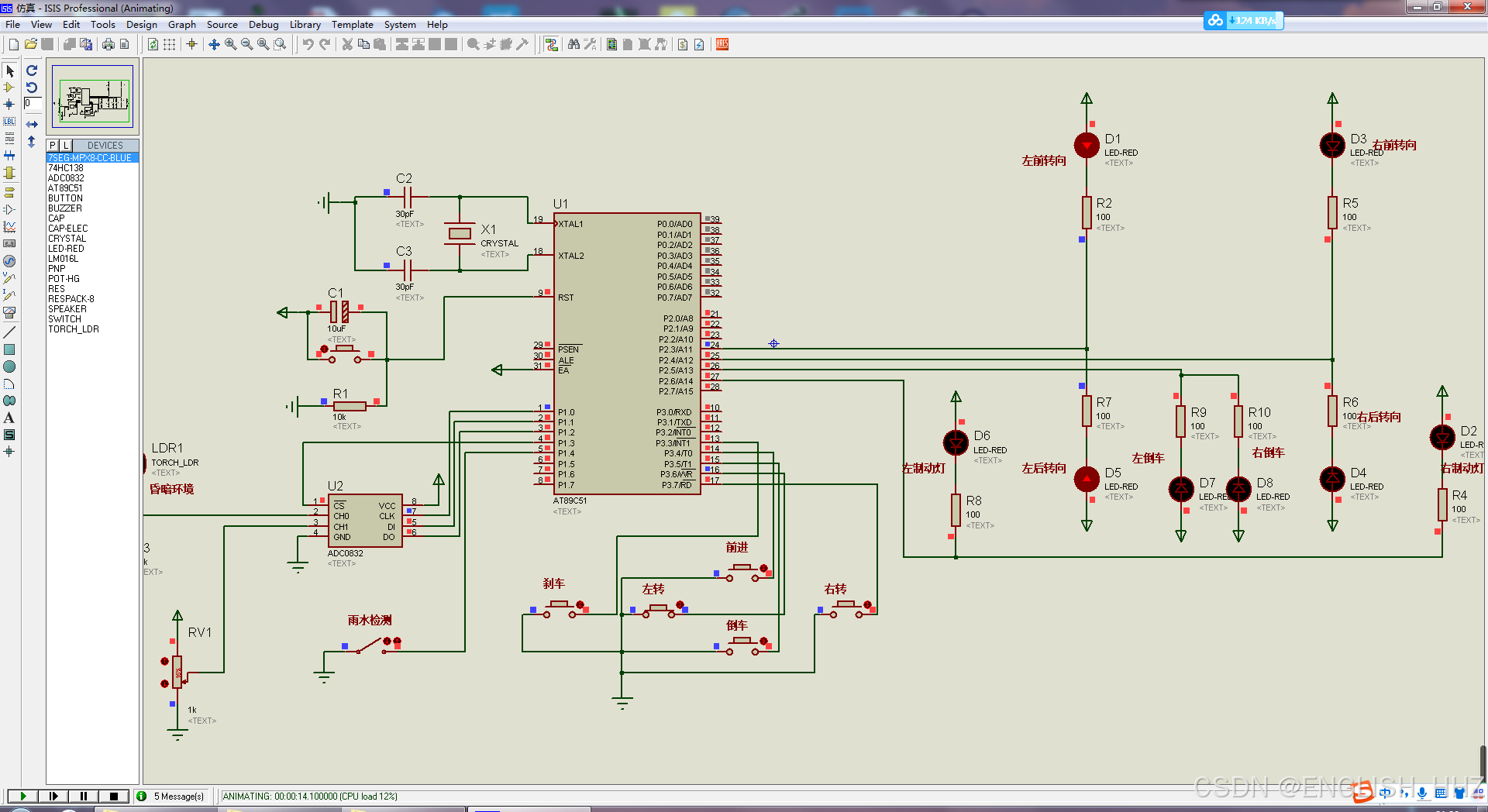Screen dimensions: 1488x812
Task: Select the generator mode
Action: click(x=9, y=261)
